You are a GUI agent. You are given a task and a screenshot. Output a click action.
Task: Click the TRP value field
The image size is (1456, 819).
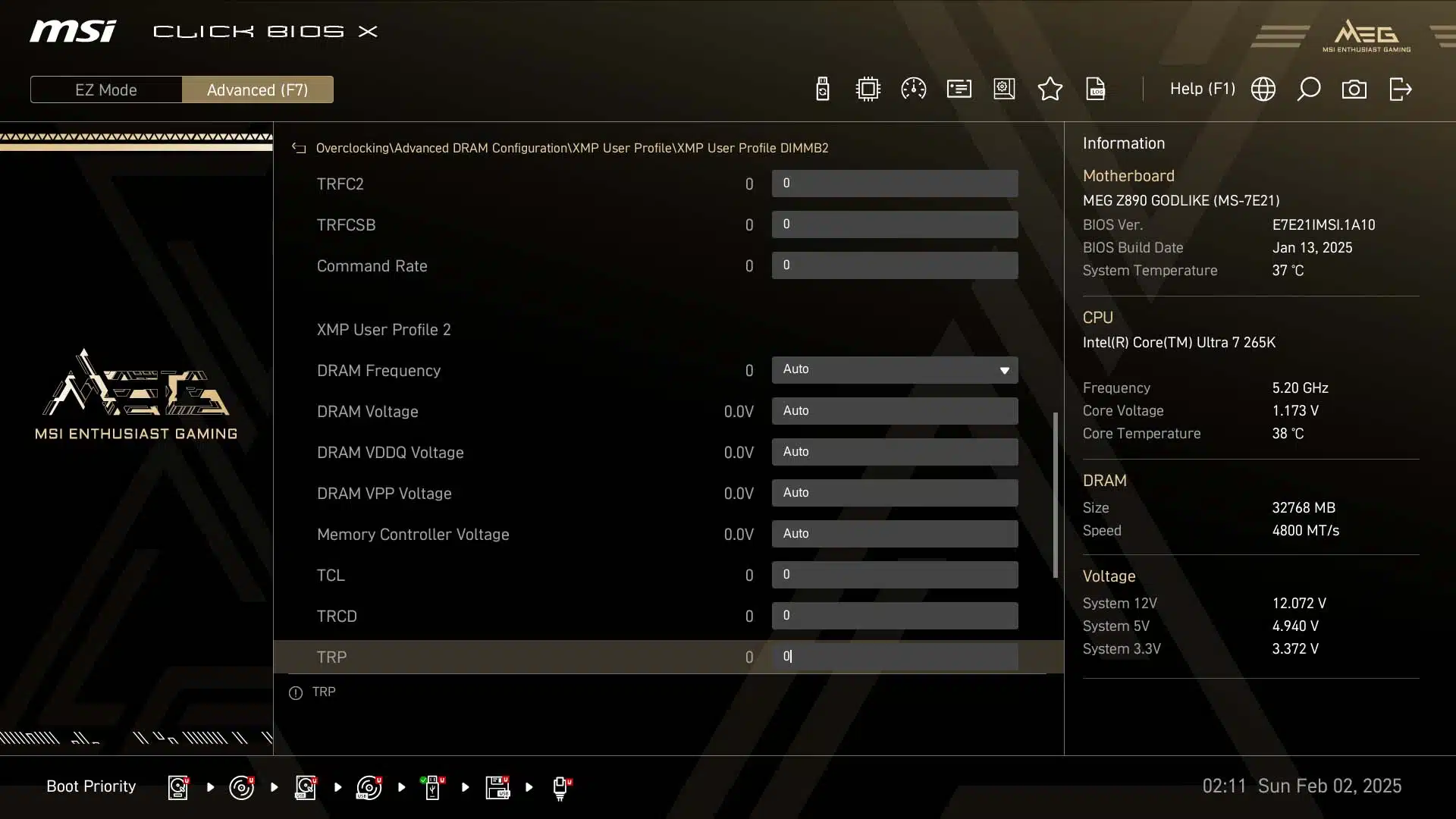895,657
